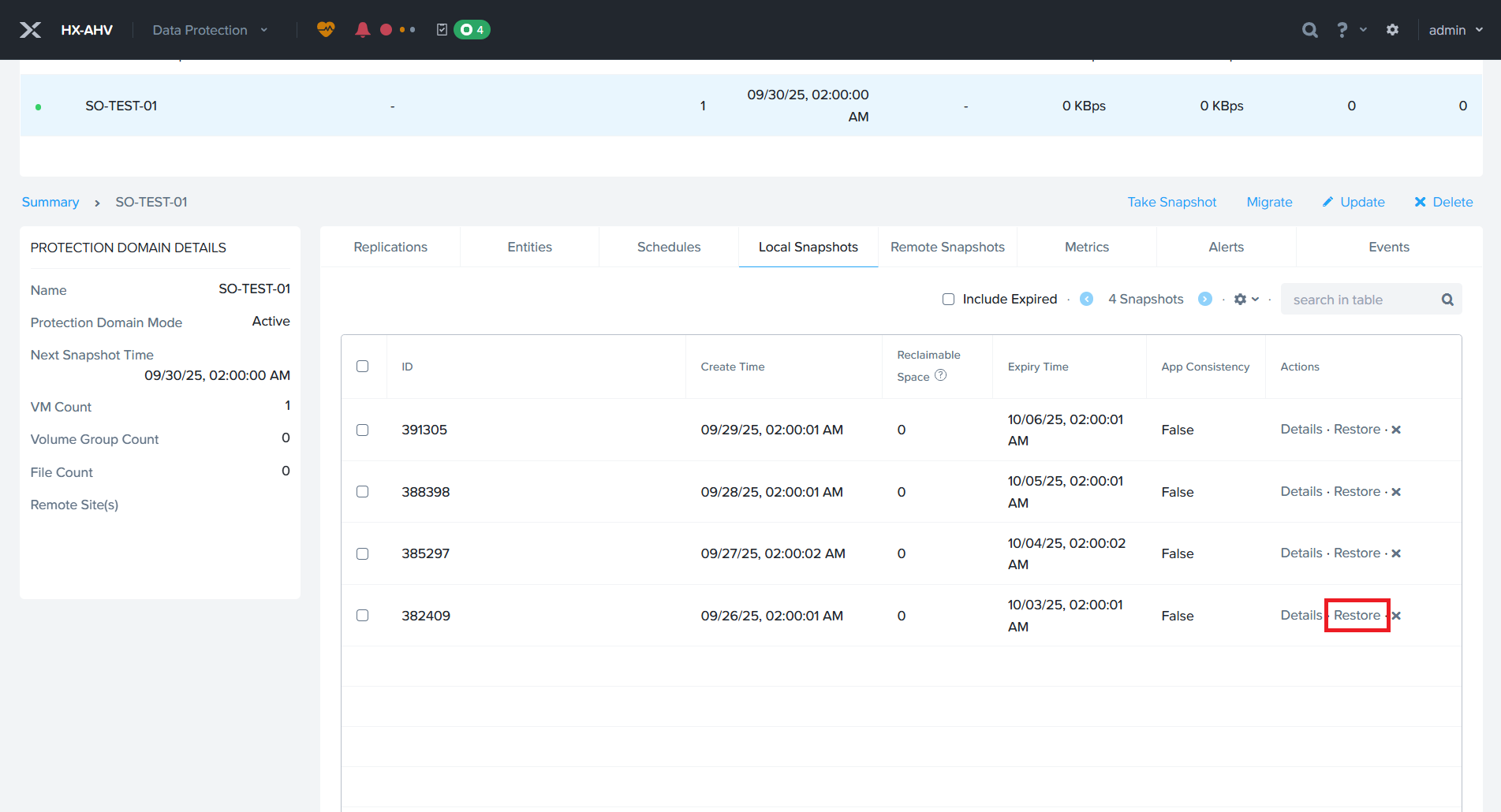This screenshot has height=812, width=1501.
Task: Switch to the Schedules tab
Action: pyautogui.click(x=668, y=247)
